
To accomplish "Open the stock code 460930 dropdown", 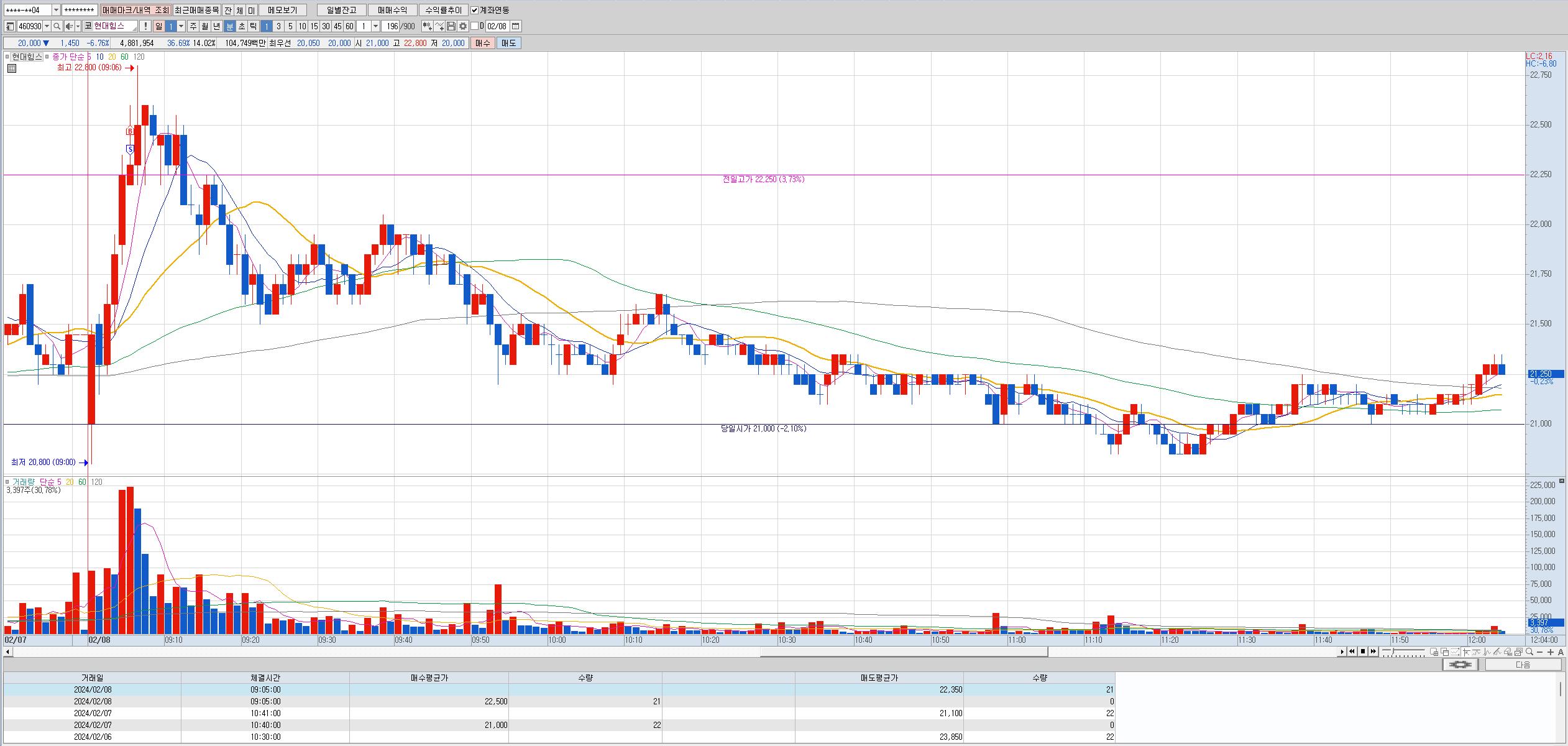I will pos(47,26).
